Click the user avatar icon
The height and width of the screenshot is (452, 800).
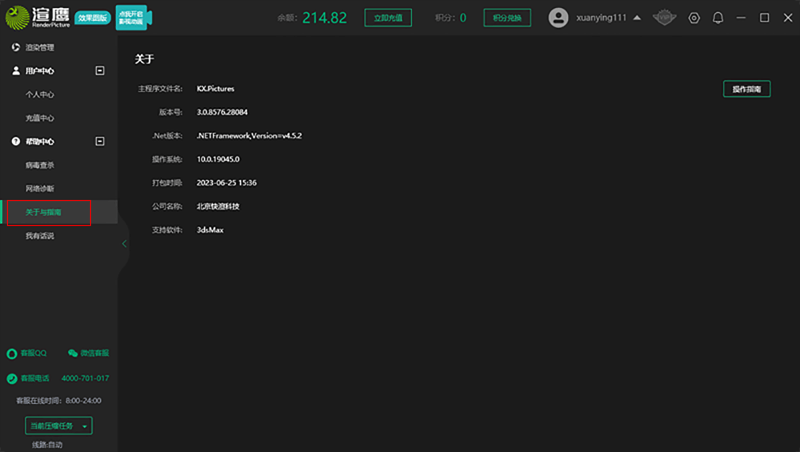(x=559, y=18)
